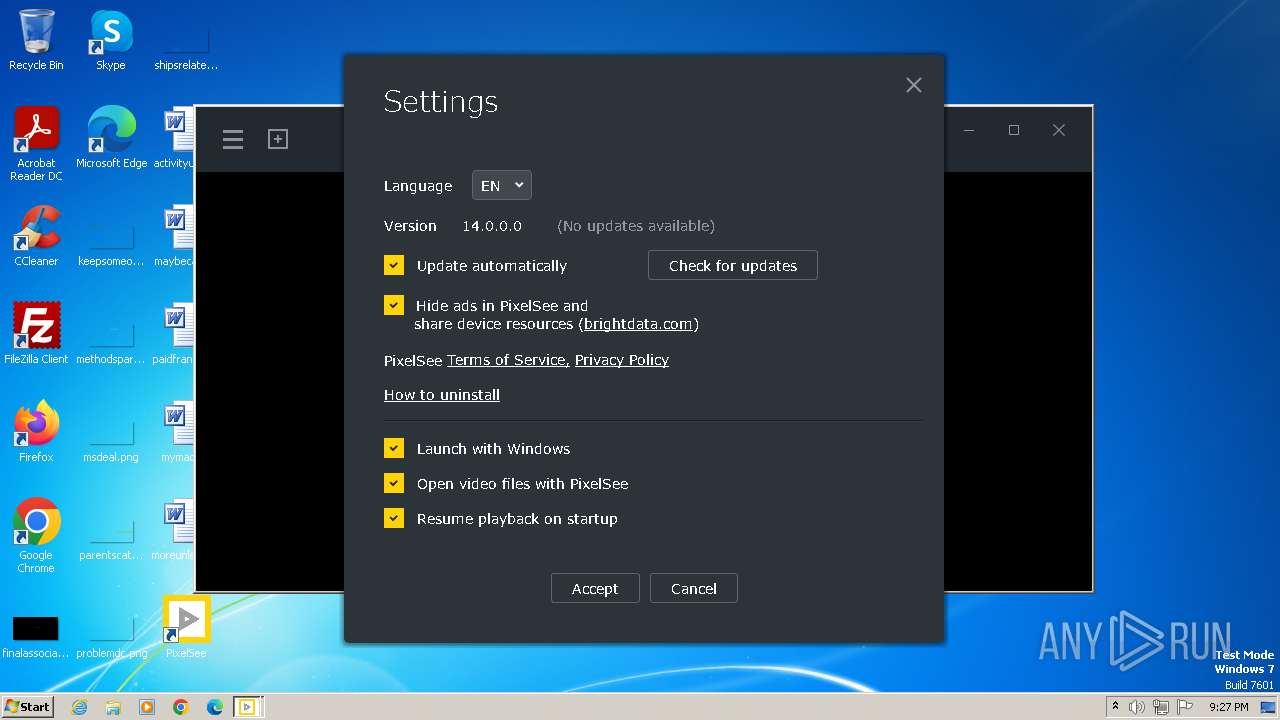The width and height of the screenshot is (1280, 720).
Task: Select the PixelSee desktop shortcut
Action: click(x=187, y=627)
